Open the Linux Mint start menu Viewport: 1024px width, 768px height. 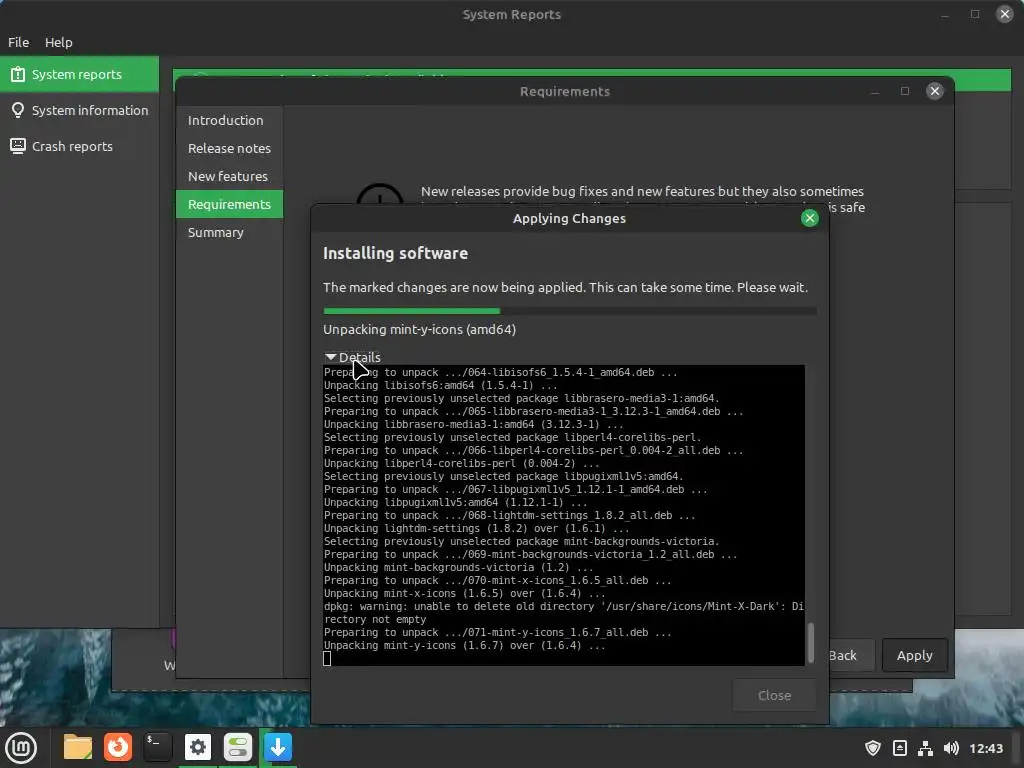pos(21,748)
